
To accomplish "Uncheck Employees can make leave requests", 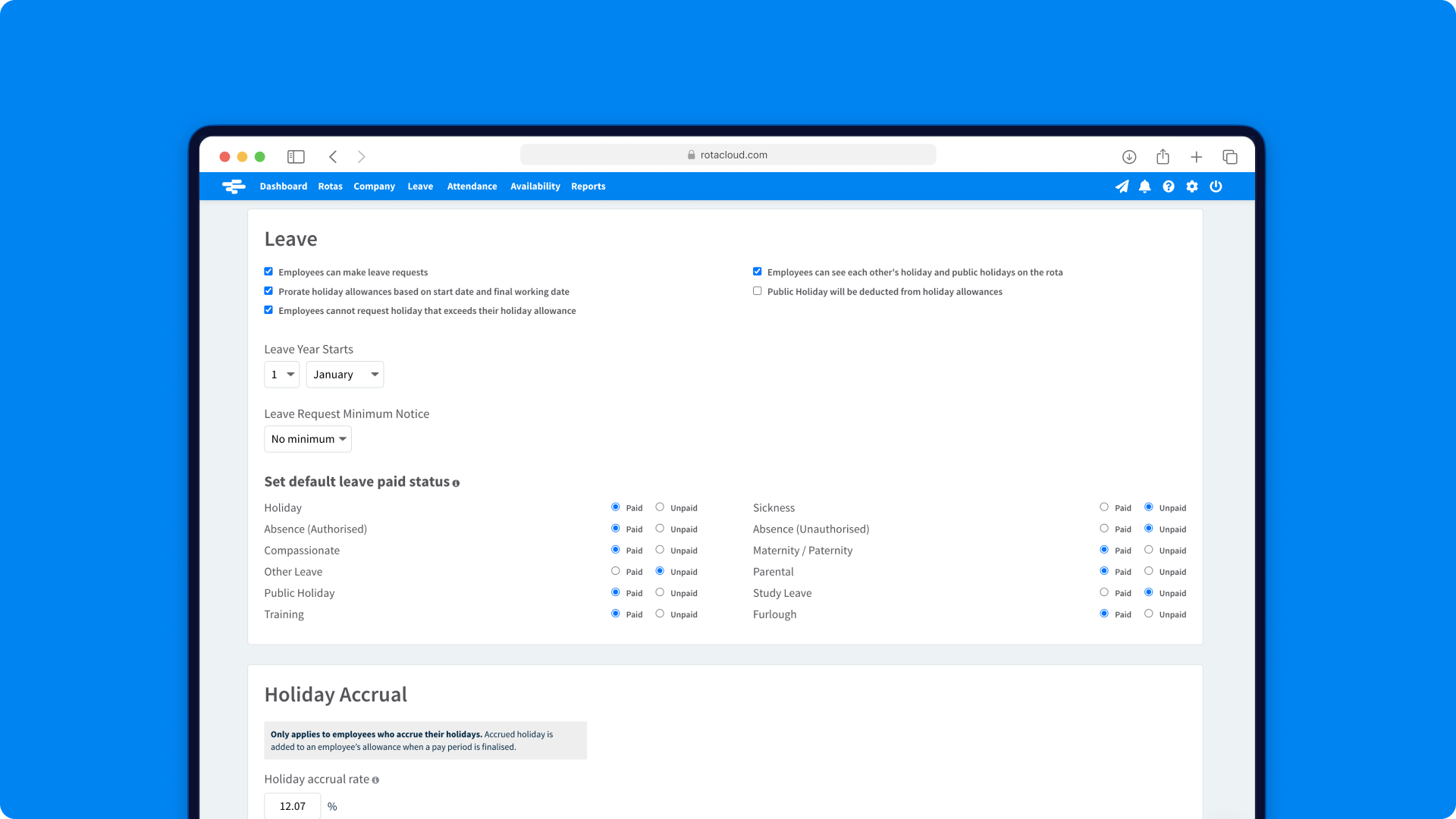I will tap(268, 271).
